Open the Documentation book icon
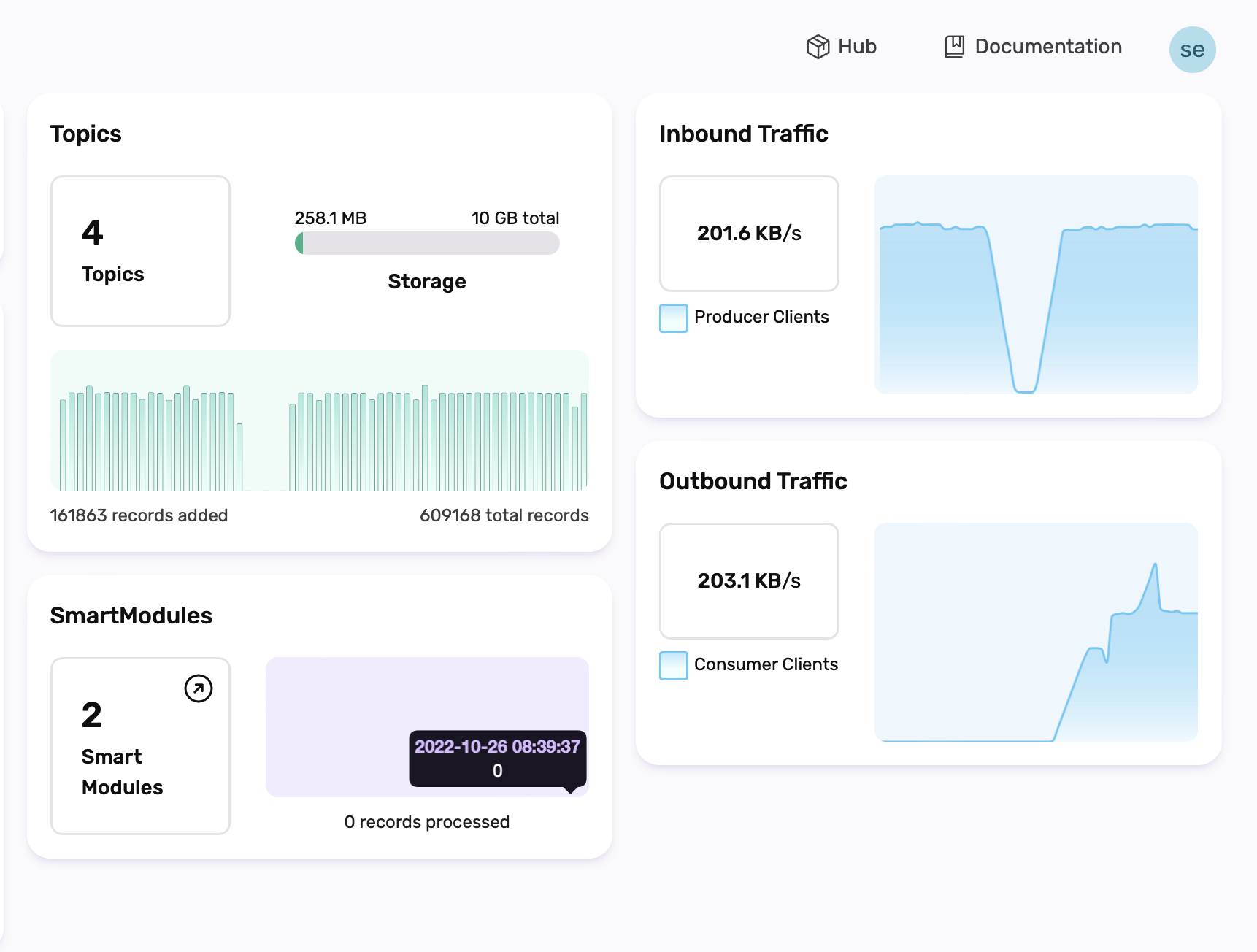1257x952 pixels. tap(953, 46)
